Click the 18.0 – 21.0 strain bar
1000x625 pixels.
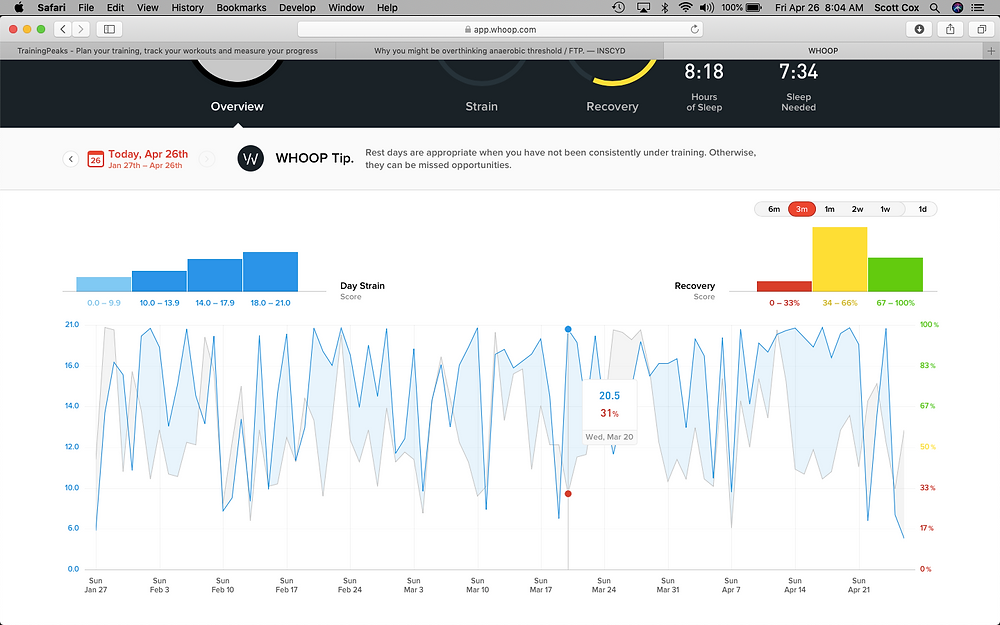270,272
